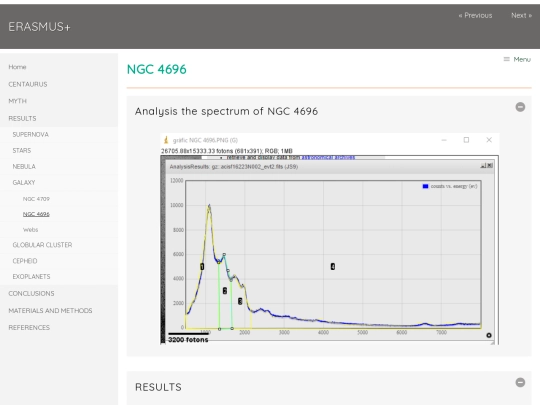
Task: Open the Webs subpage
Action: coord(30,230)
